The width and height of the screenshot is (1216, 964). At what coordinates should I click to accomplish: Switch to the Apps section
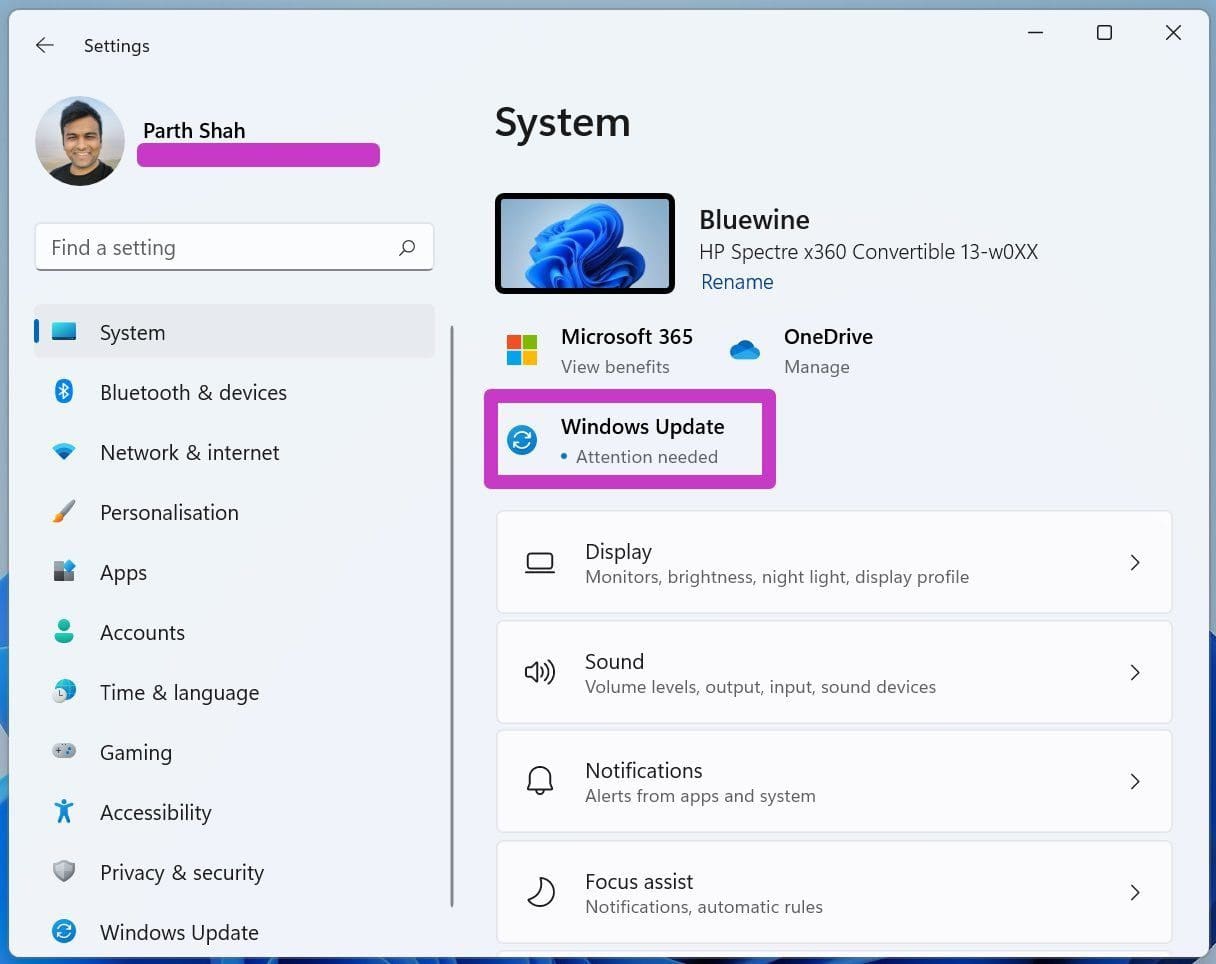[x=234, y=572]
